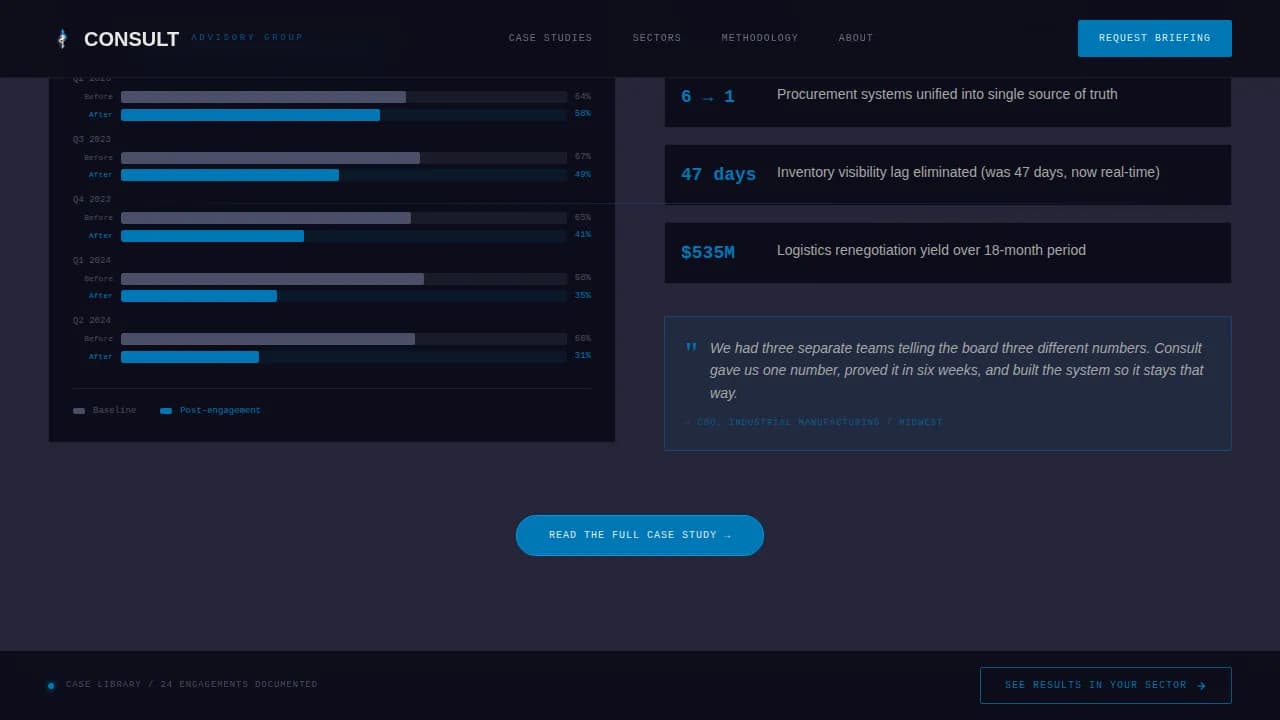The image size is (1280, 720).
Task: Click Logistics renegotiation yield description
Action: pyautogui.click(x=931, y=250)
